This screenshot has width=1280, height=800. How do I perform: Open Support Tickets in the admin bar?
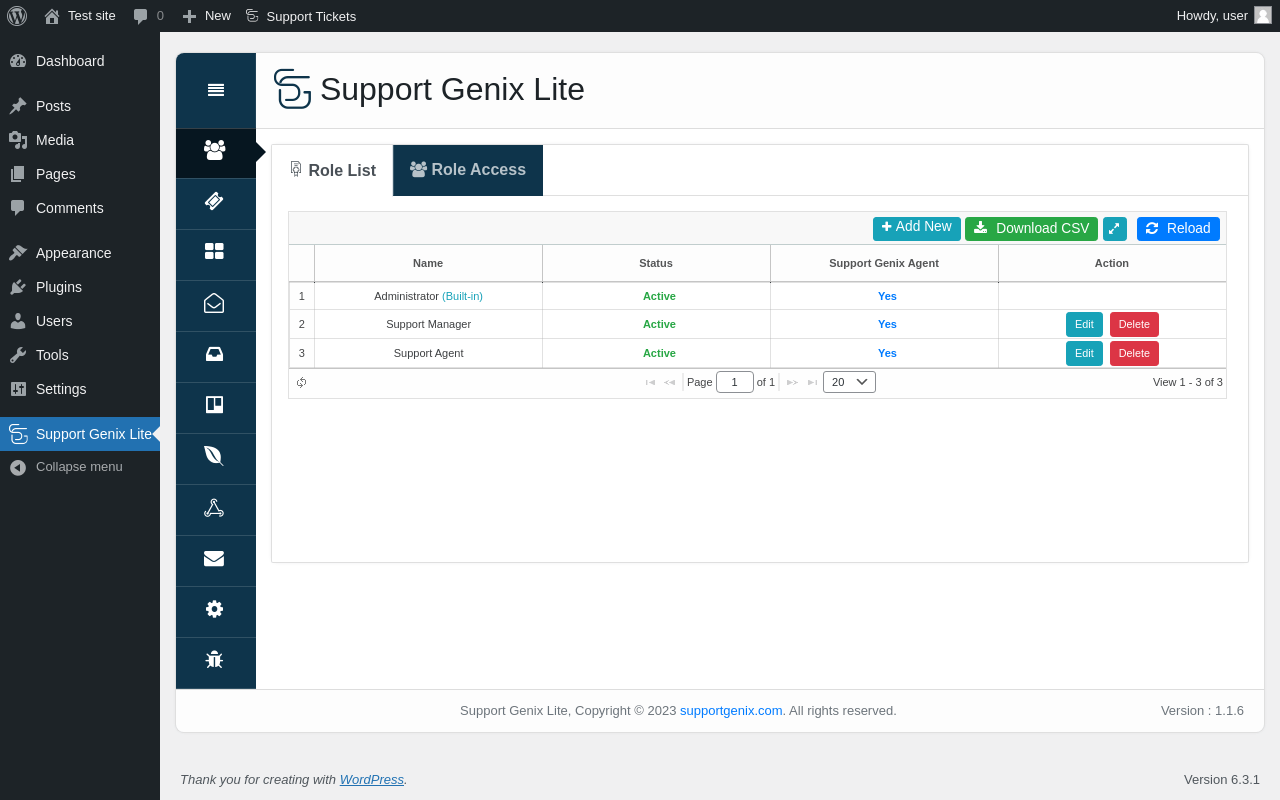(300, 16)
